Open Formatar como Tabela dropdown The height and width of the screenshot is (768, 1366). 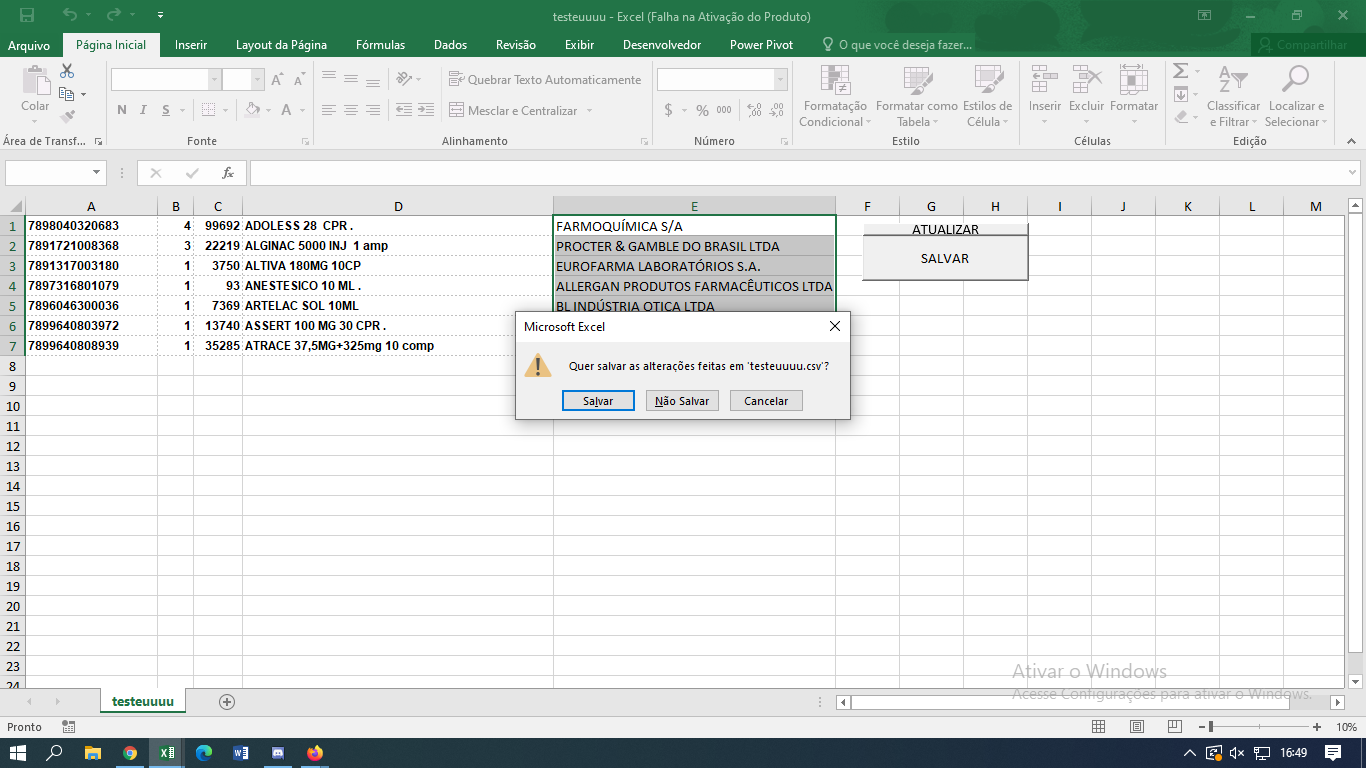pyautogui.click(x=917, y=97)
